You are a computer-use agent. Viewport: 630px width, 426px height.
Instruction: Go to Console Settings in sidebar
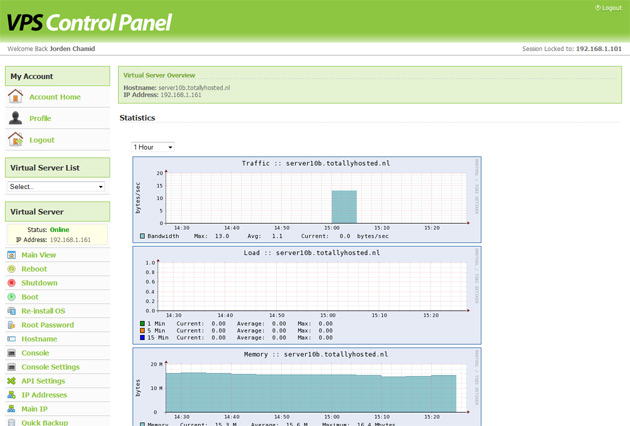[x=51, y=367]
